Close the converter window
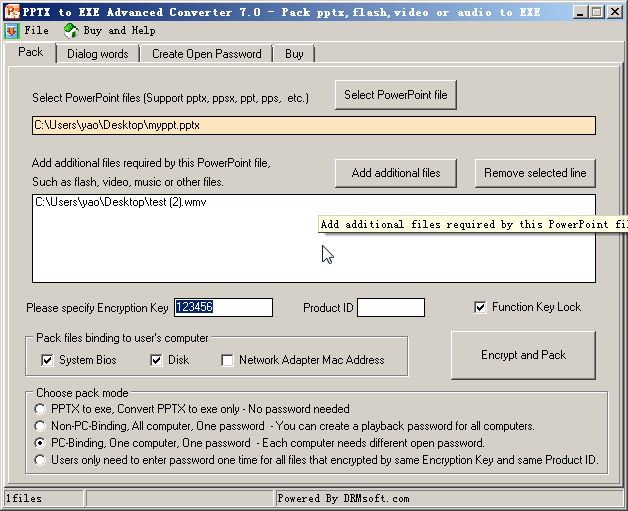The height and width of the screenshot is (511, 628). (615, 12)
